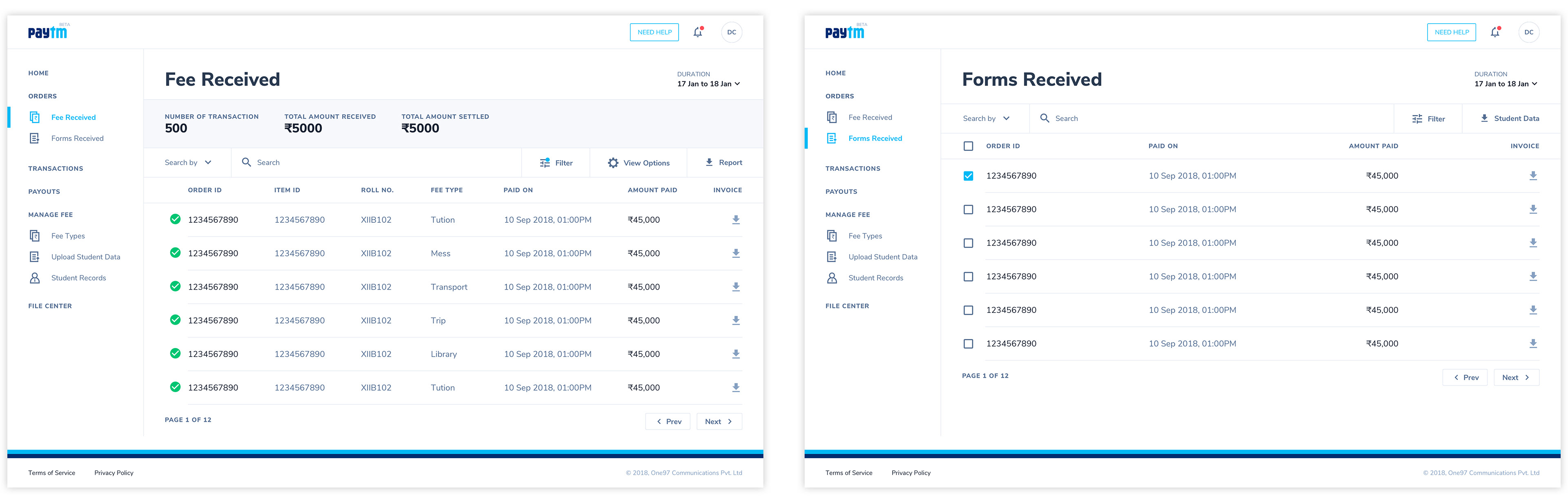Screen dimensions: 1568x503
Task: Open Terms of Service in Fee Received footer
Action: tap(52, 472)
